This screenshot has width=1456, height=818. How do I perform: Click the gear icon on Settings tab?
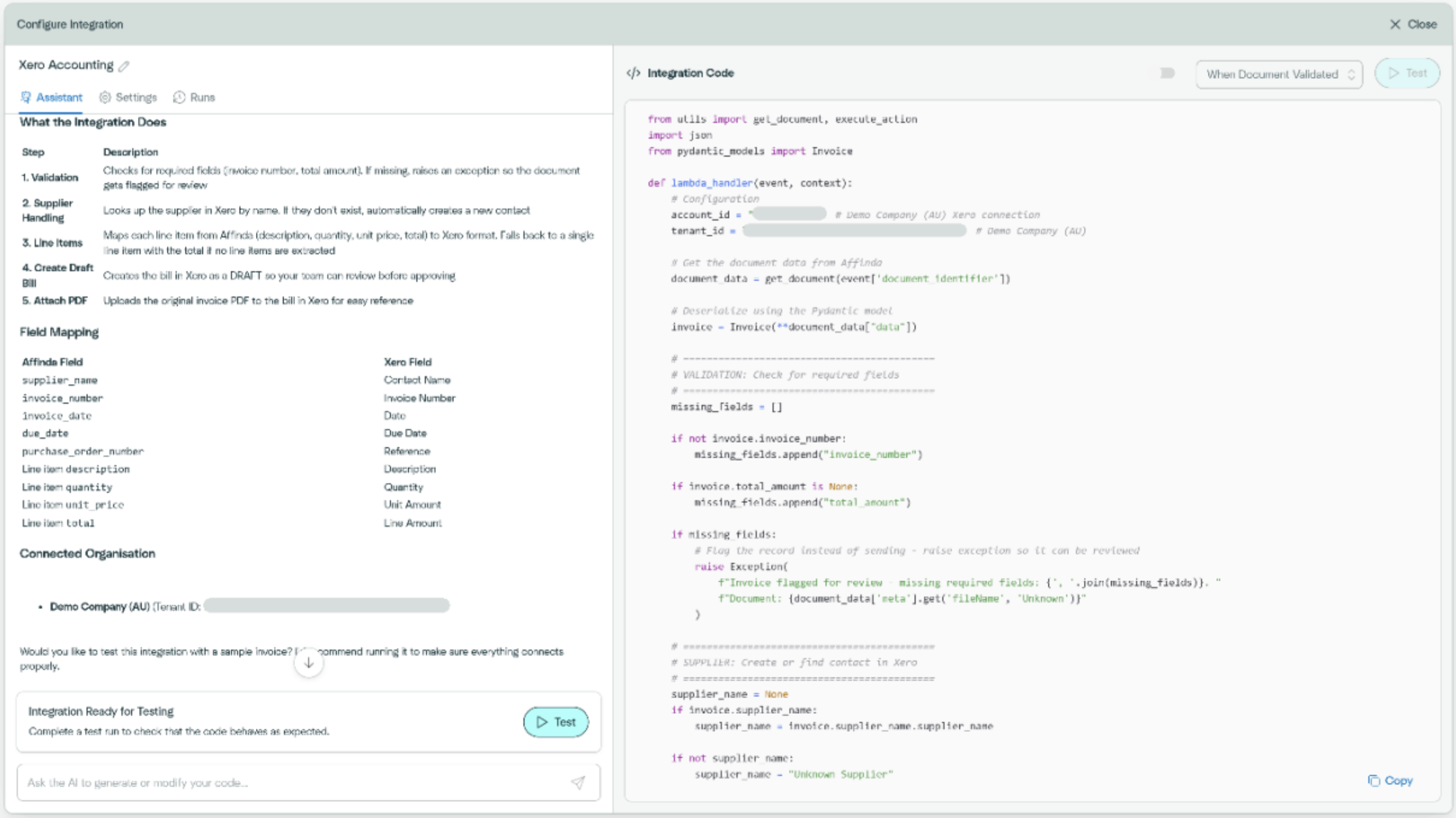pos(105,97)
